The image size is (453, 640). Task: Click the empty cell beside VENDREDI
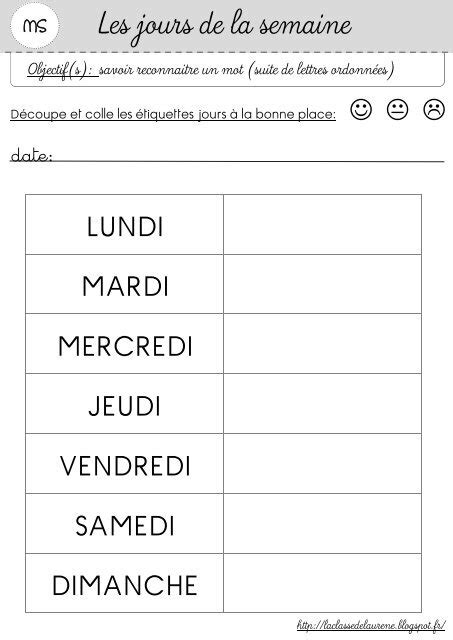tap(322, 463)
